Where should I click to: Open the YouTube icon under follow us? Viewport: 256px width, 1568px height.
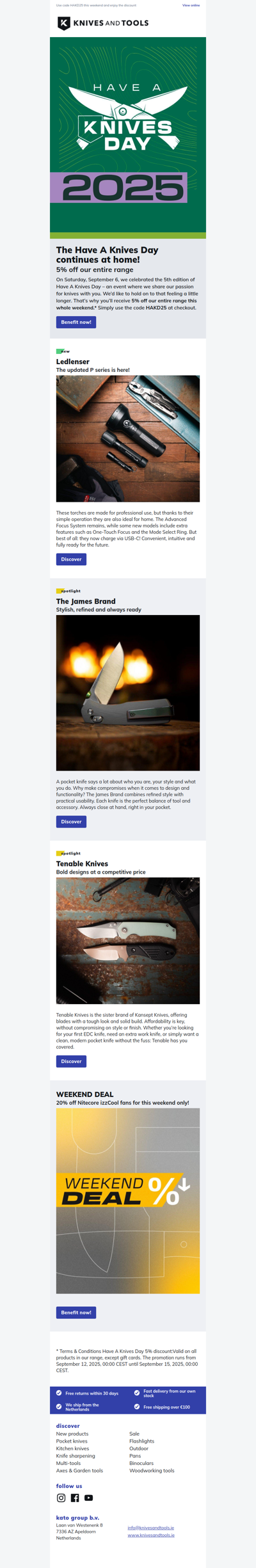click(x=89, y=1498)
